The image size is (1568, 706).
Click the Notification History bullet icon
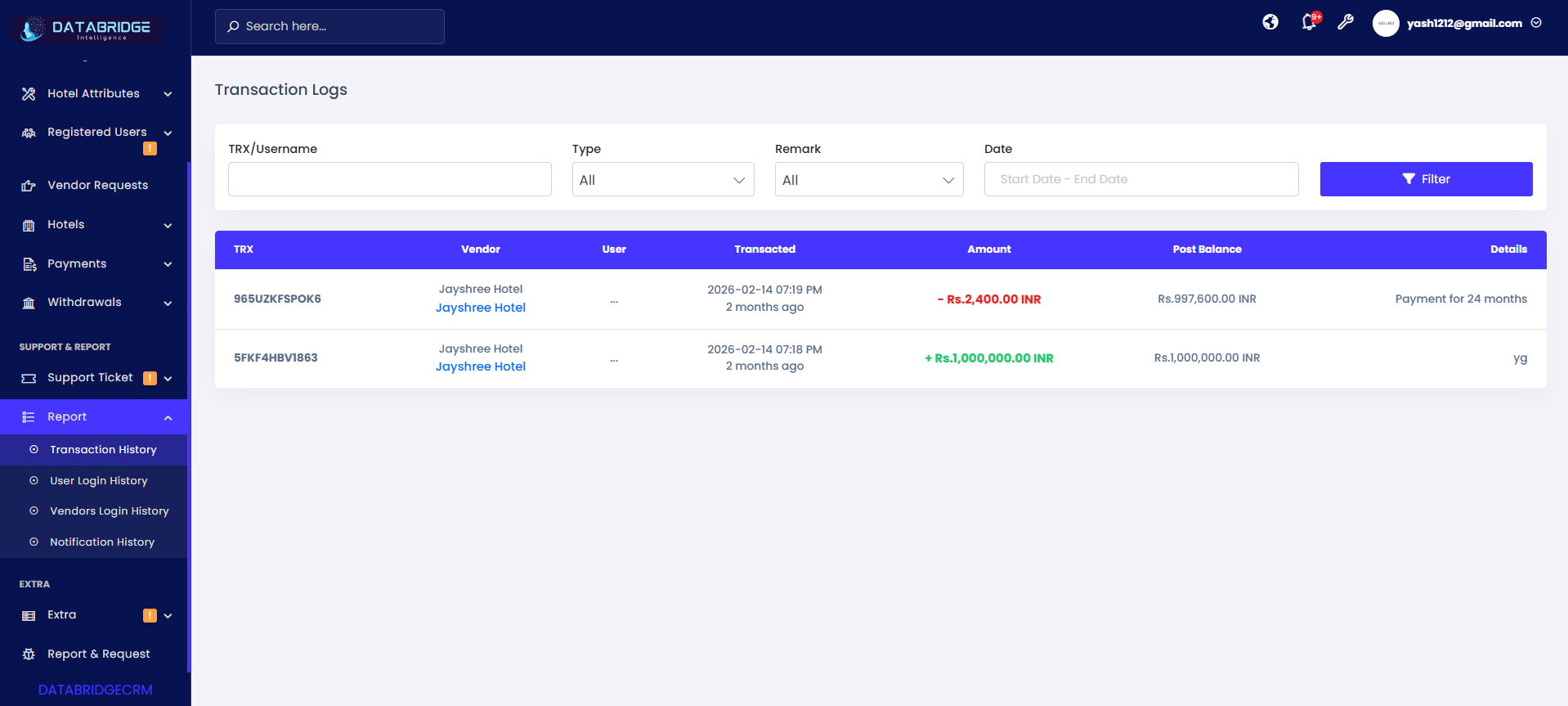coord(34,542)
